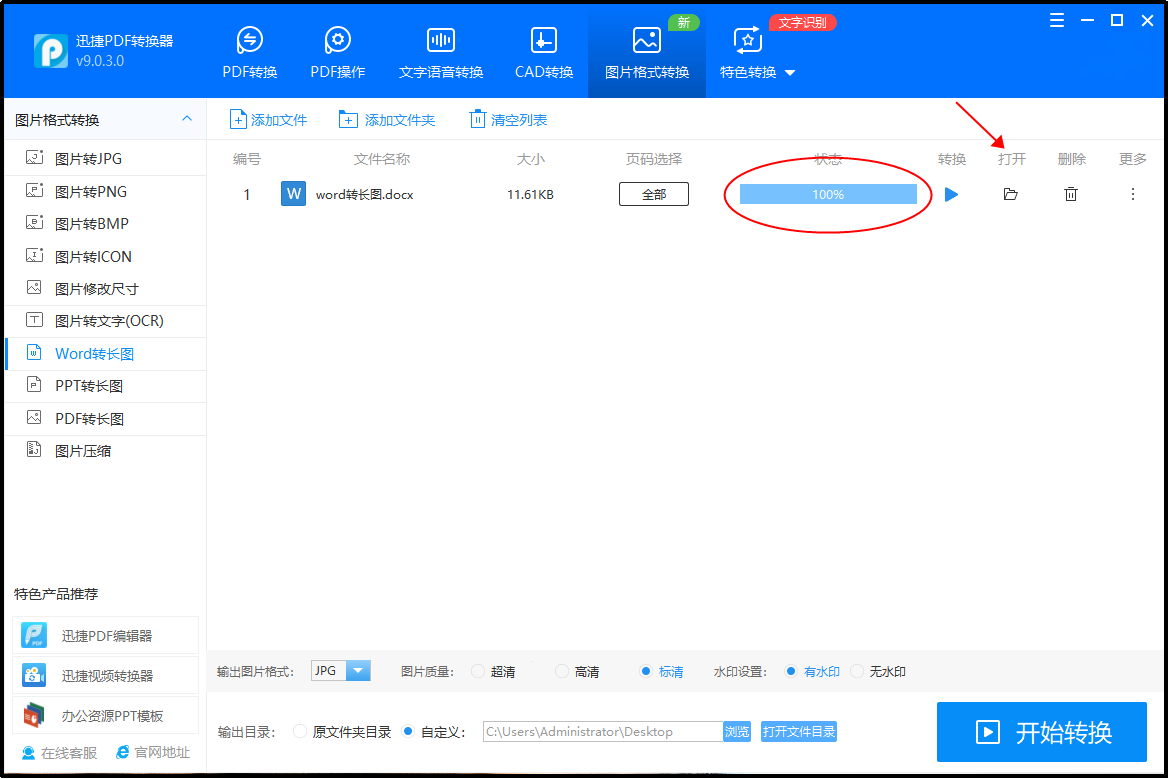Select Word转长图 in sidebar

(x=105, y=353)
